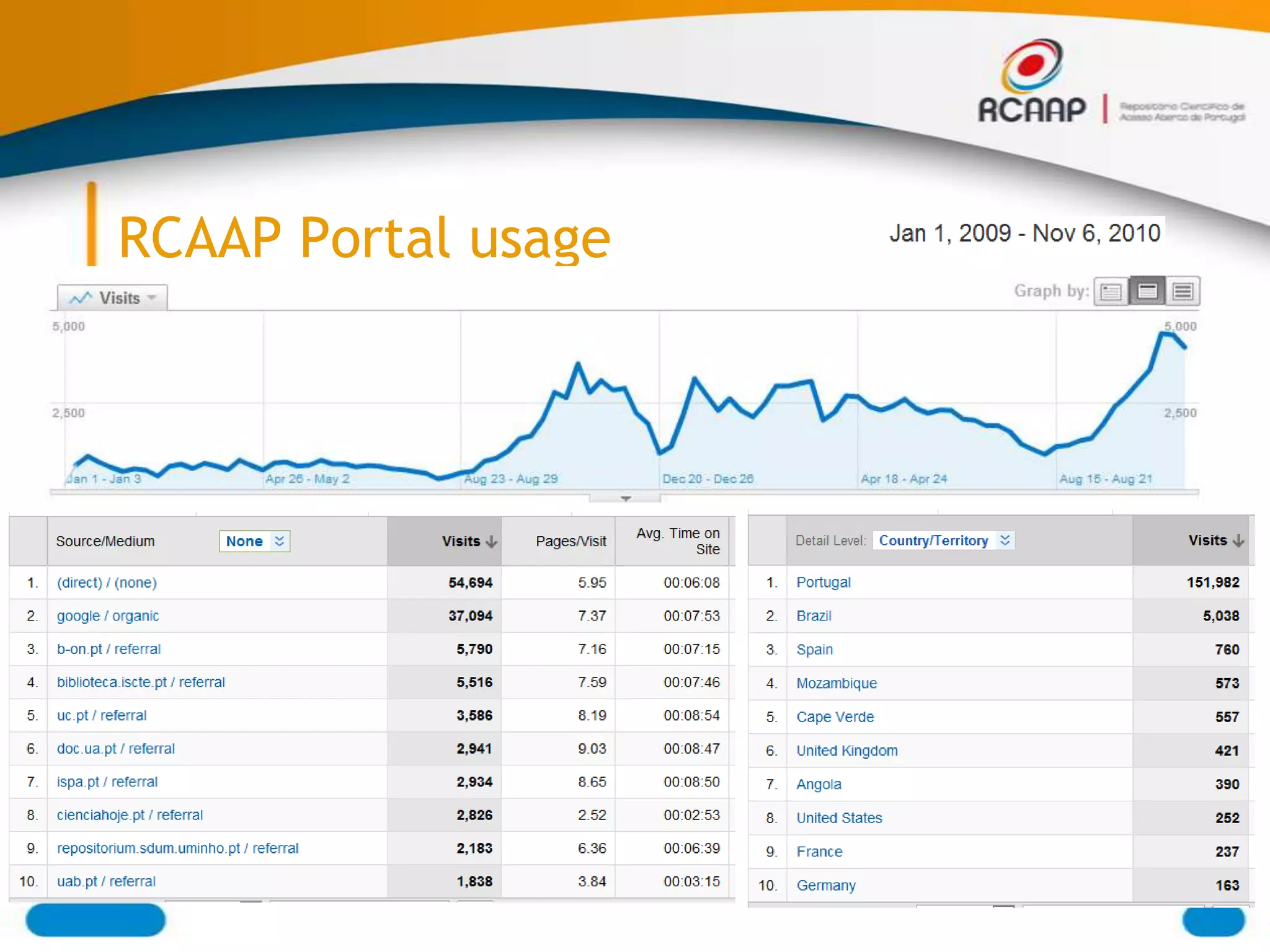
Task: Open the doc.ua.pt / referral link
Action: pyautogui.click(x=116, y=749)
